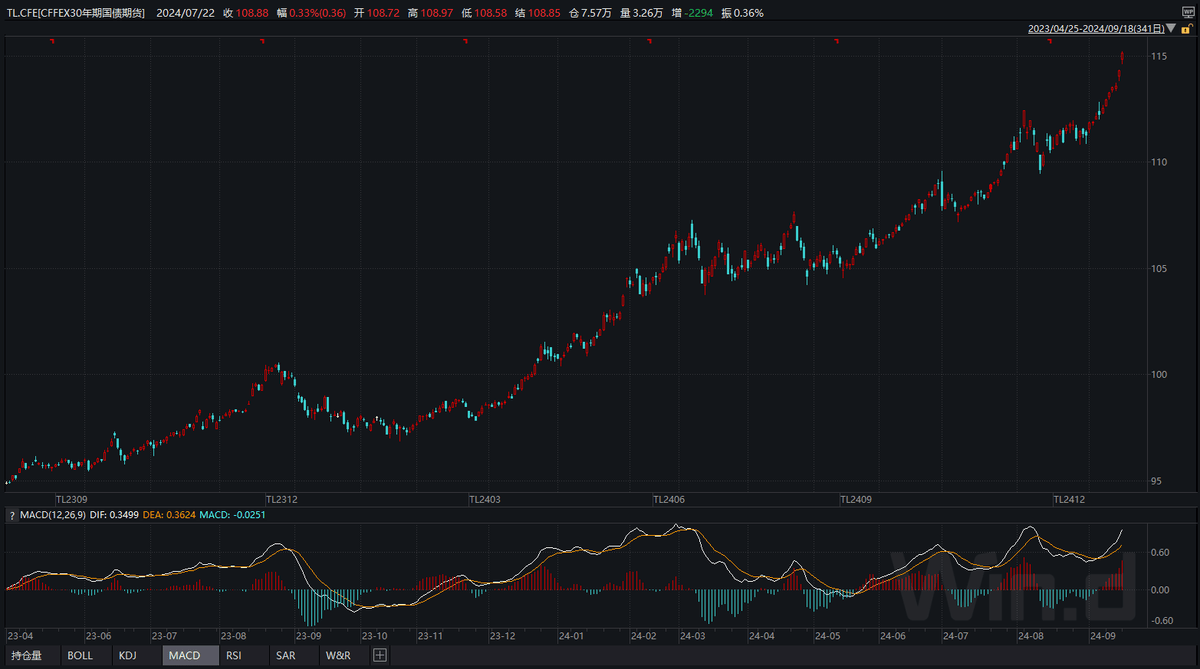This screenshot has width=1200, height=669.
Task: Open the date range dropdown triangle
Action: tap(1171, 29)
